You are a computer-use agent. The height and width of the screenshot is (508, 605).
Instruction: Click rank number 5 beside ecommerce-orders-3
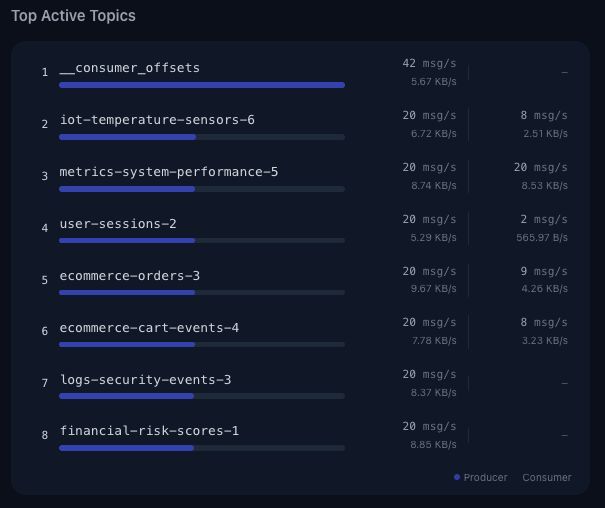pos(45,280)
